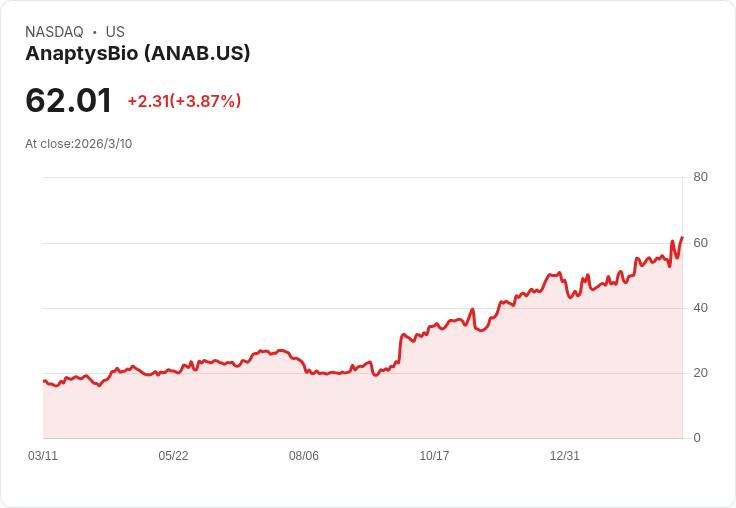This screenshot has width=736, height=508.
Task: Select the 08/06 date on x-axis
Action: (304, 456)
